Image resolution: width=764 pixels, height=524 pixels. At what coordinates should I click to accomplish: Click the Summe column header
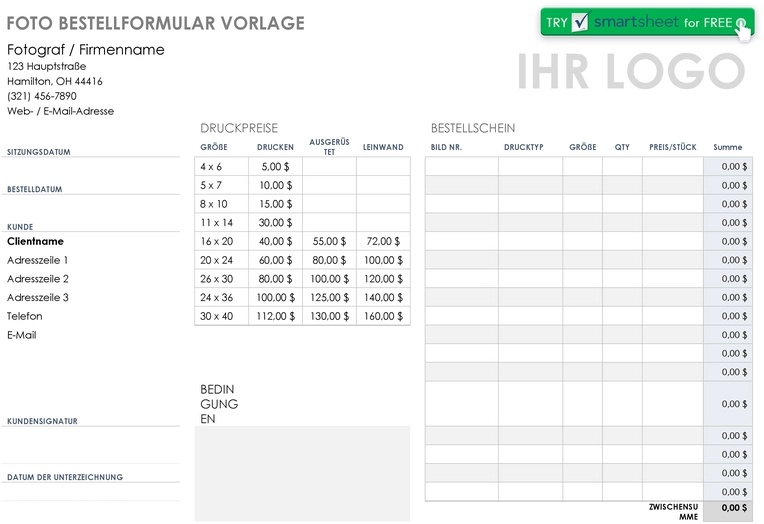(727, 147)
